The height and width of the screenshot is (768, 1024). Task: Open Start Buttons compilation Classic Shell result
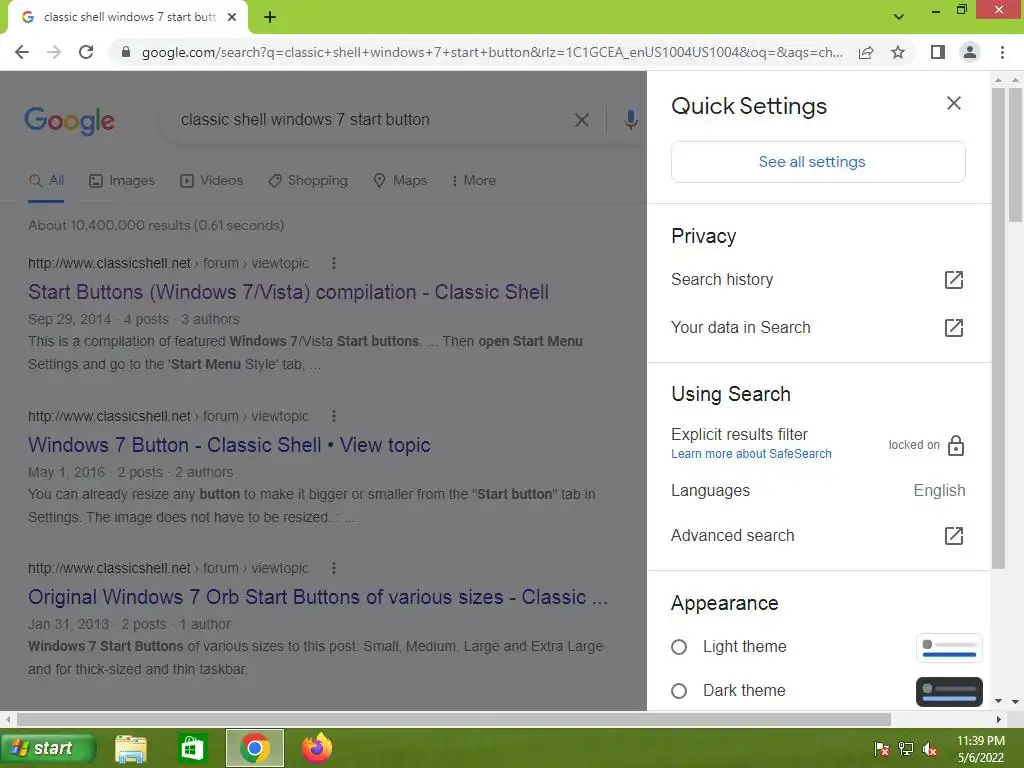coord(288,292)
